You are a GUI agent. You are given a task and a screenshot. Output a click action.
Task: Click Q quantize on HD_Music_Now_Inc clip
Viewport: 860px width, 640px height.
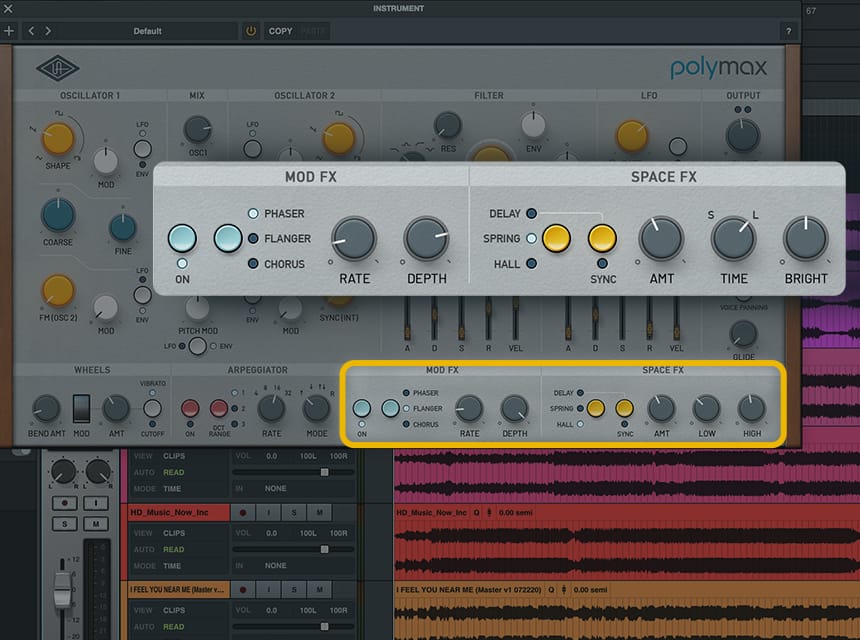tap(476, 513)
